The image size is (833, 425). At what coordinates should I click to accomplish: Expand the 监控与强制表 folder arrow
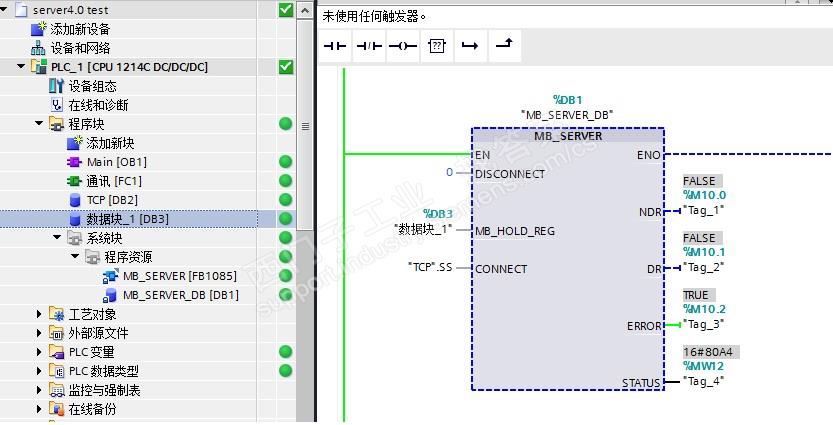tap(39, 390)
